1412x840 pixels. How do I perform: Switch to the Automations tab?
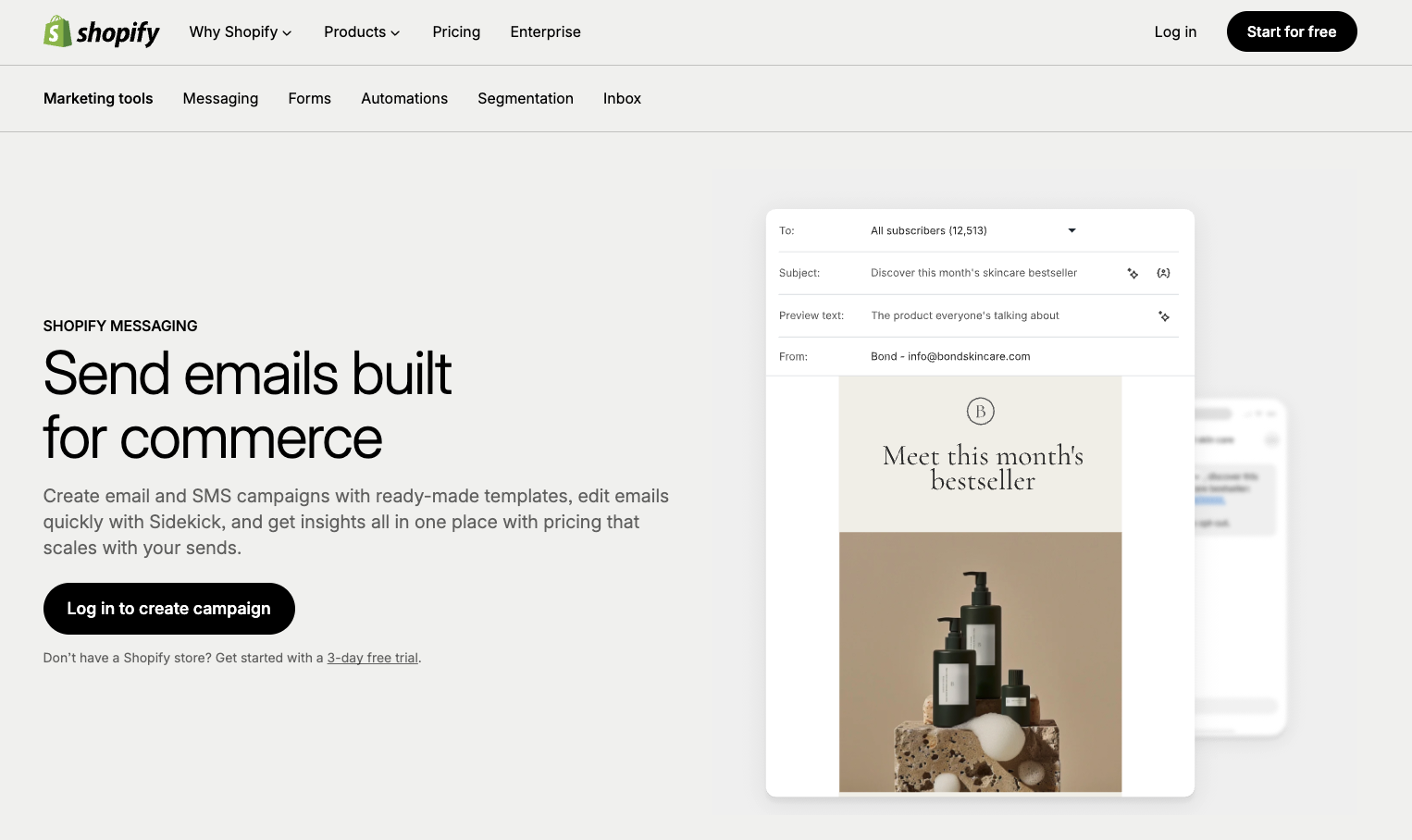coord(404,98)
